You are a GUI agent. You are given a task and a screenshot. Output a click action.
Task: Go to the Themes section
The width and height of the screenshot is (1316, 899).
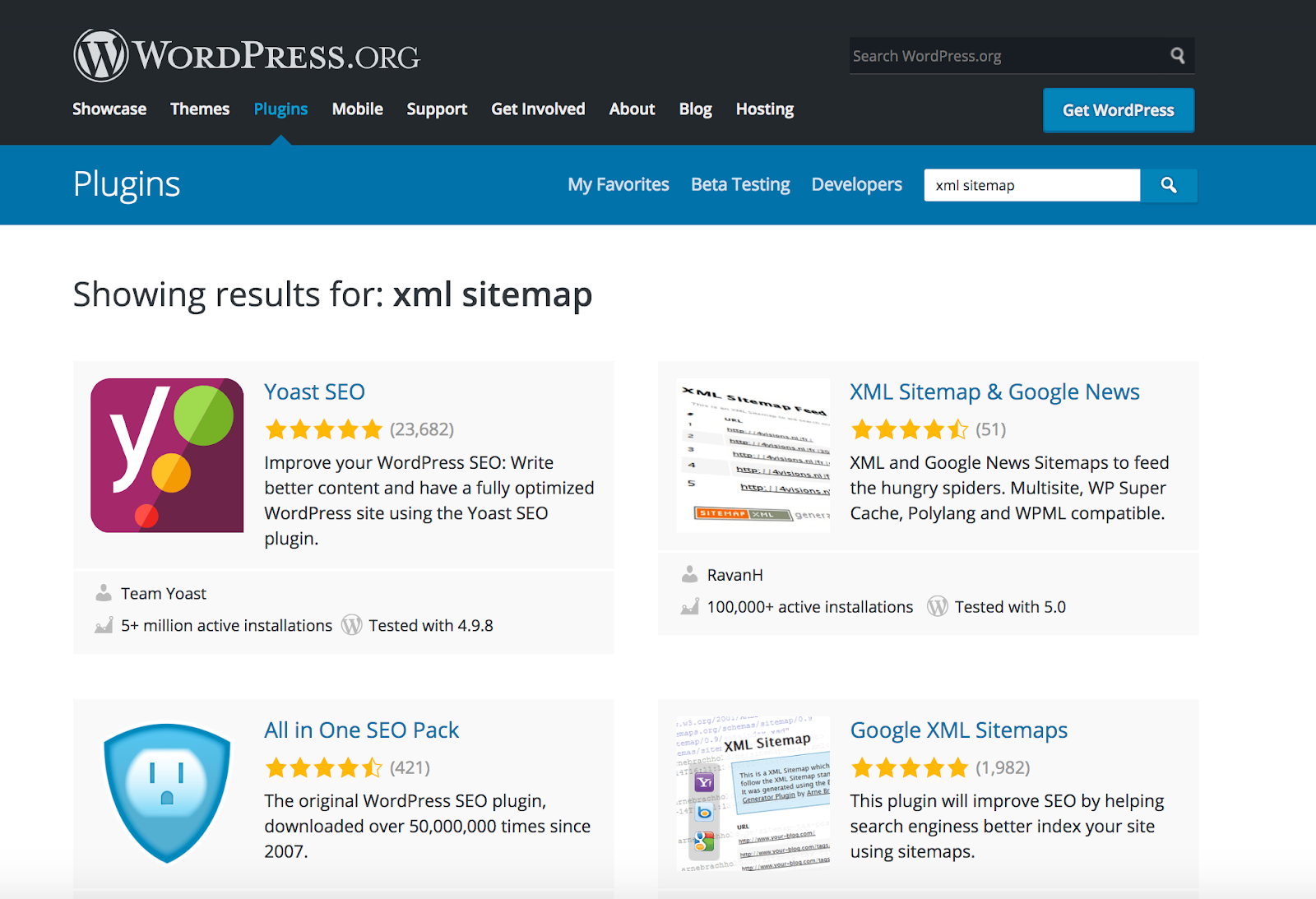point(200,109)
